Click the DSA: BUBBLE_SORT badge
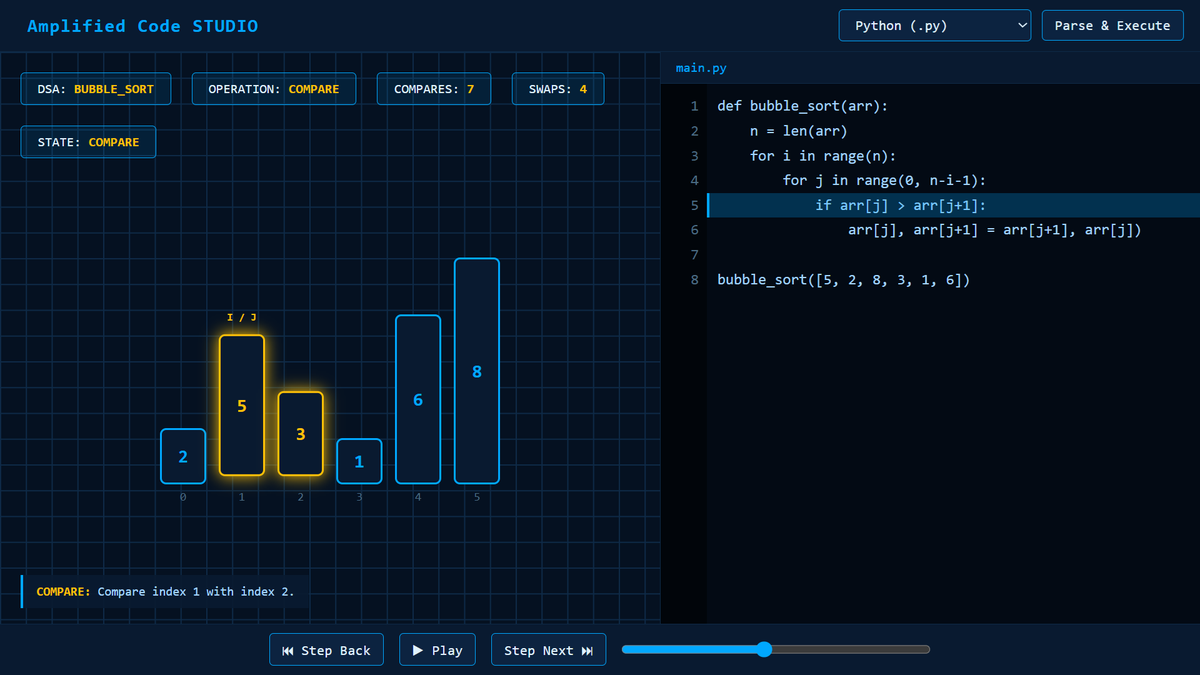This screenshot has width=1200, height=675. pos(96,89)
